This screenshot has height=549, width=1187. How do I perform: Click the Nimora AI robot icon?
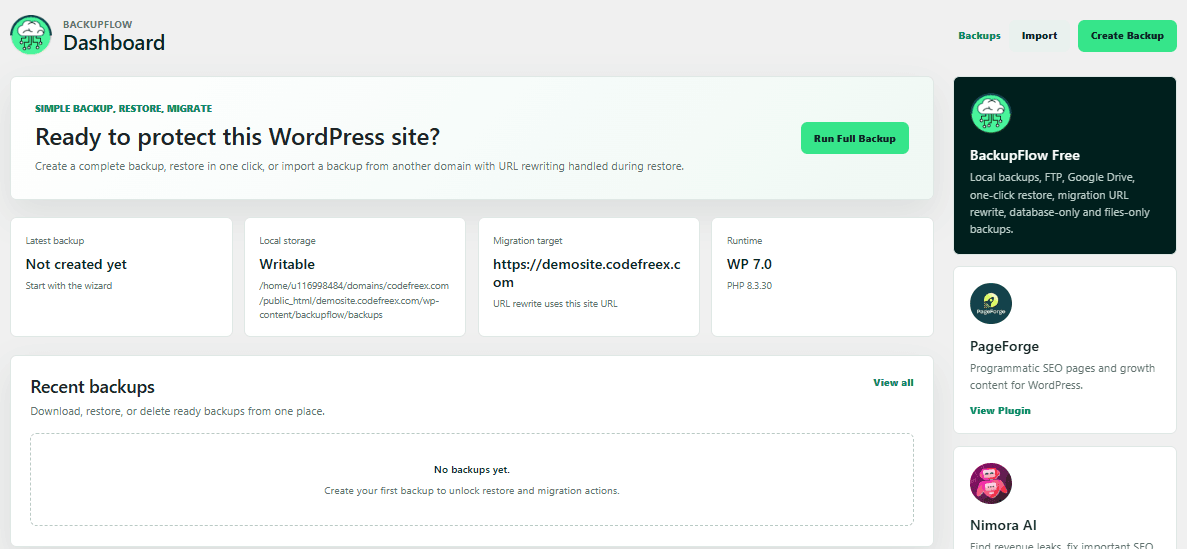click(x=990, y=484)
